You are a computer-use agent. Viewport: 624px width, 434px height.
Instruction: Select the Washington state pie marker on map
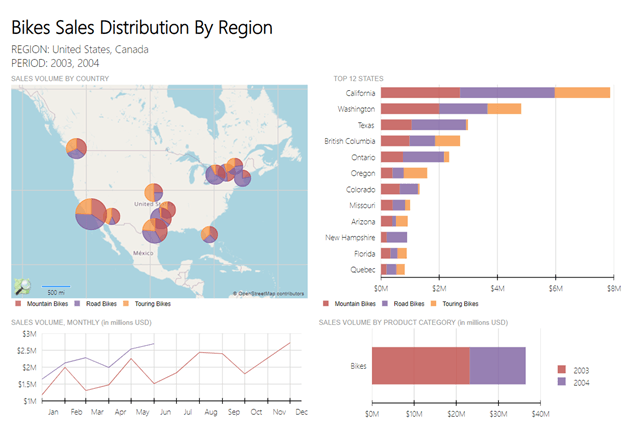pyautogui.click(x=76, y=148)
